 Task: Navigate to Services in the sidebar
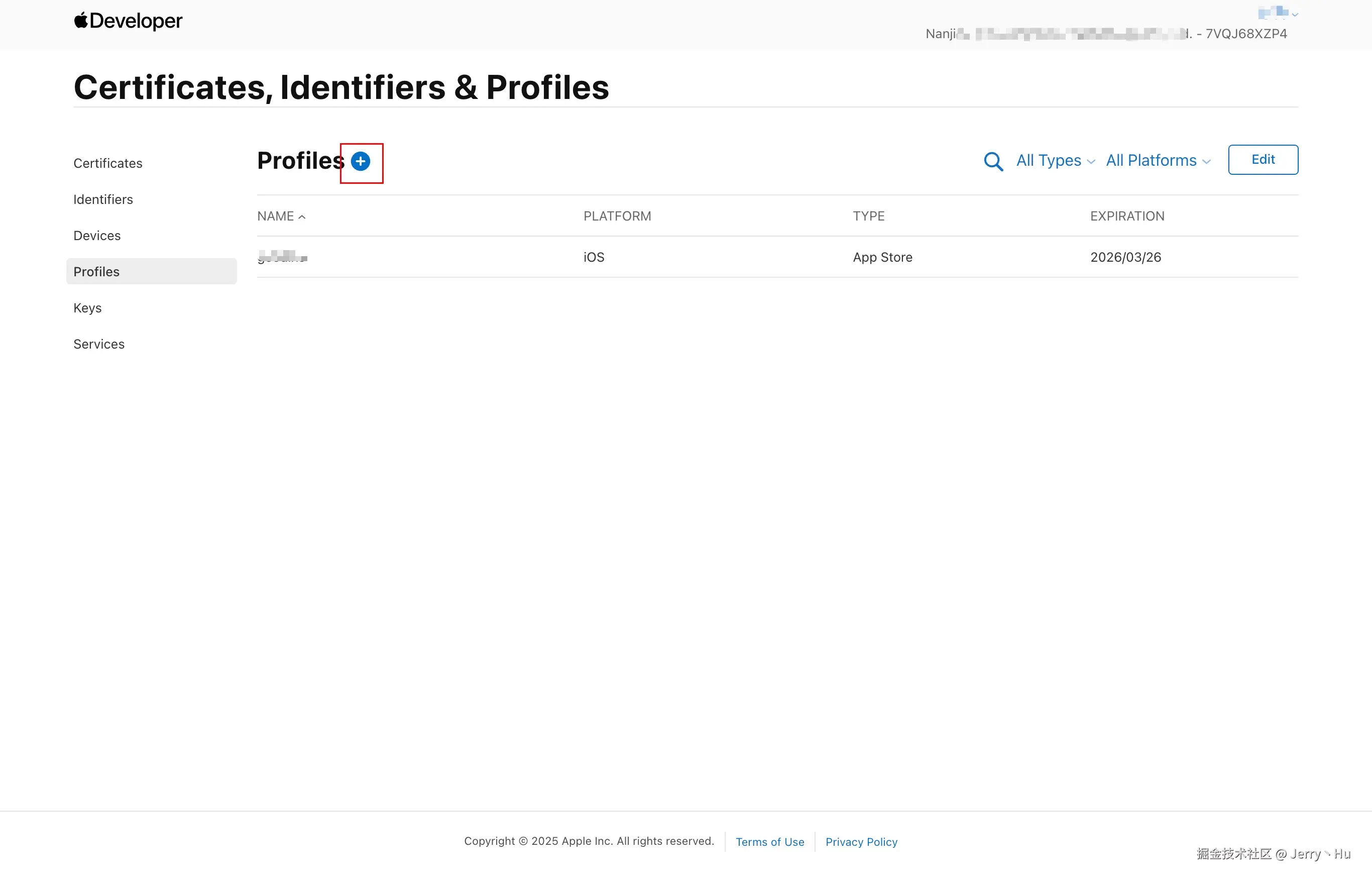coord(98,344)
